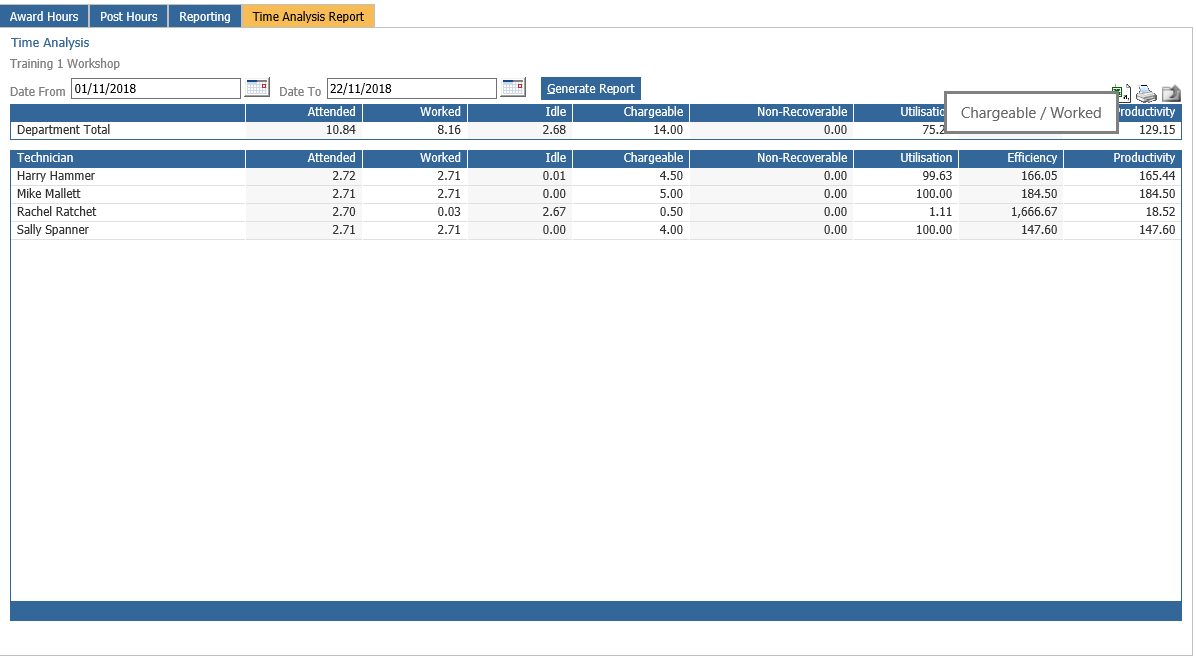The height and width of the screenshot is (657, 1196).
Task: Click Department Total attended value 10.84
Action: point(340,130)
